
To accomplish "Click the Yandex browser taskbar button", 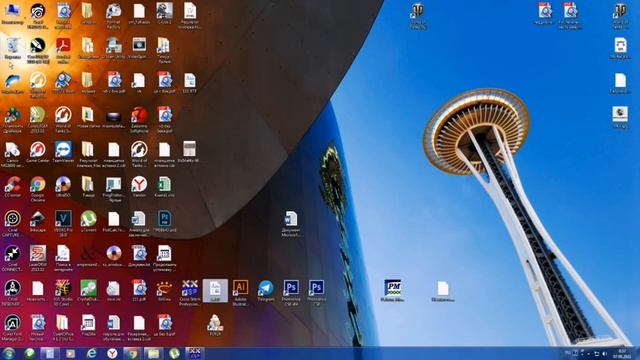I will tap(112, 353).
